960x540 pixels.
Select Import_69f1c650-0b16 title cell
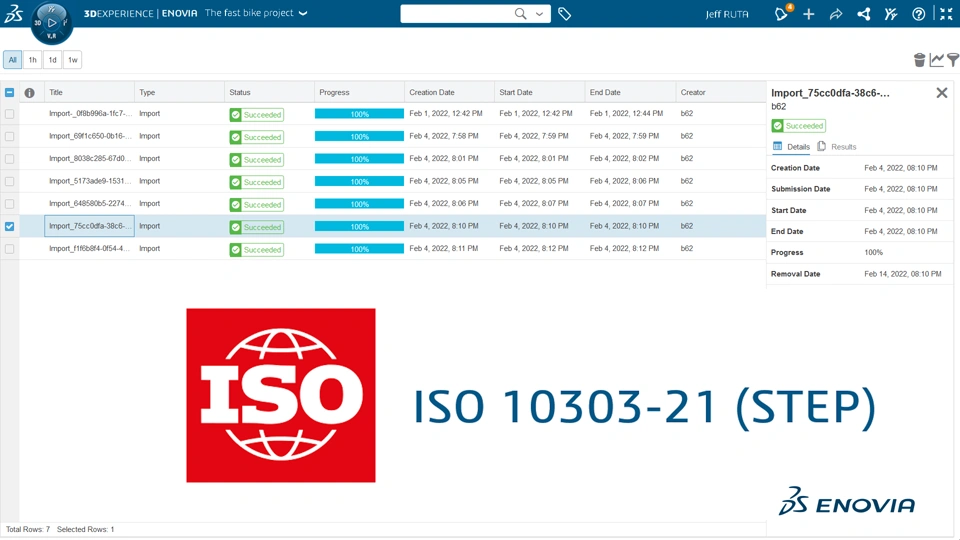89,136
